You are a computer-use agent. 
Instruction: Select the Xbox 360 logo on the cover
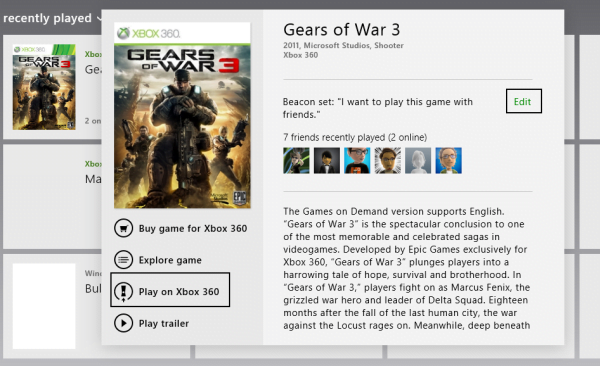[148, 33]
